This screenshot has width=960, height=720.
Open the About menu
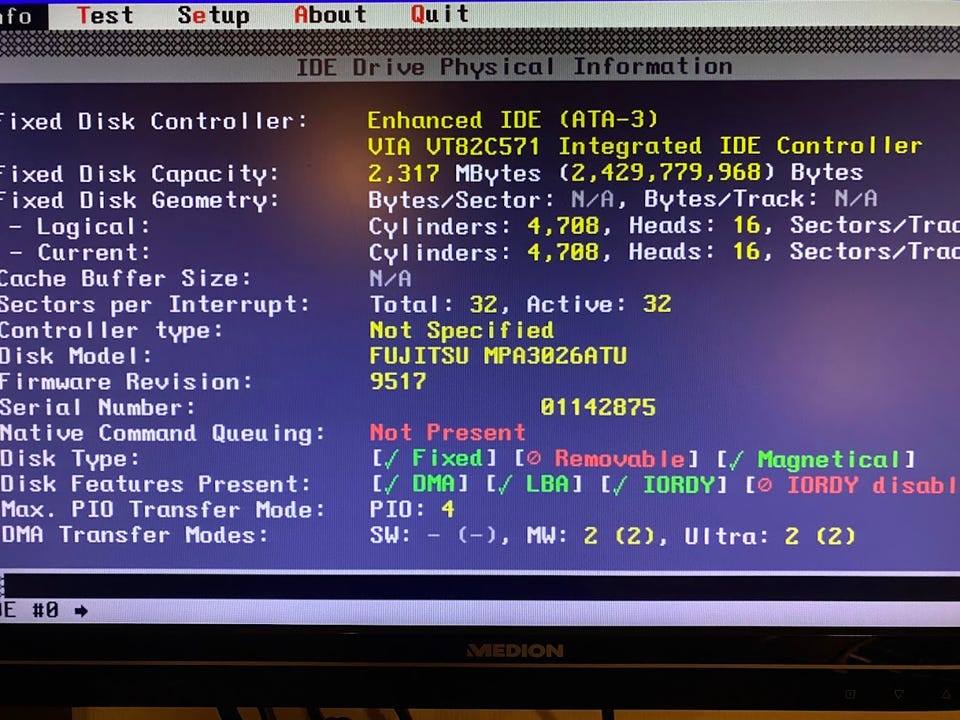click(329, 14)
